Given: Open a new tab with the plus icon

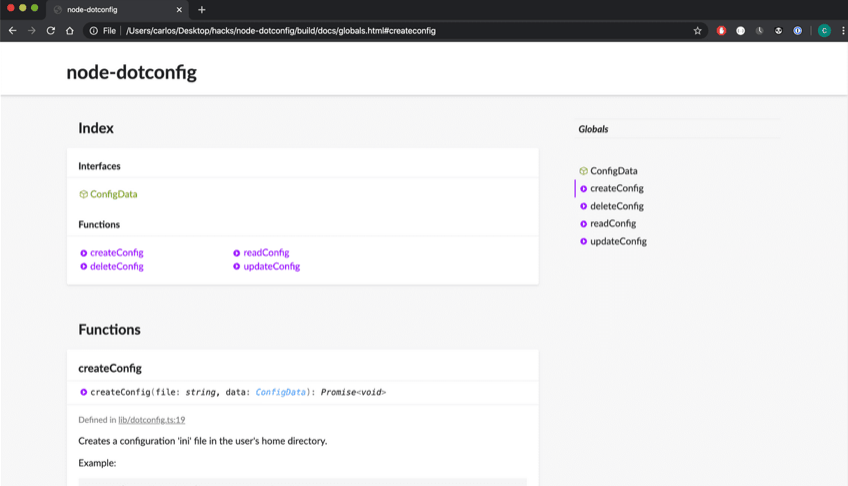Looking at the screenshot, I should pos(201,10).
